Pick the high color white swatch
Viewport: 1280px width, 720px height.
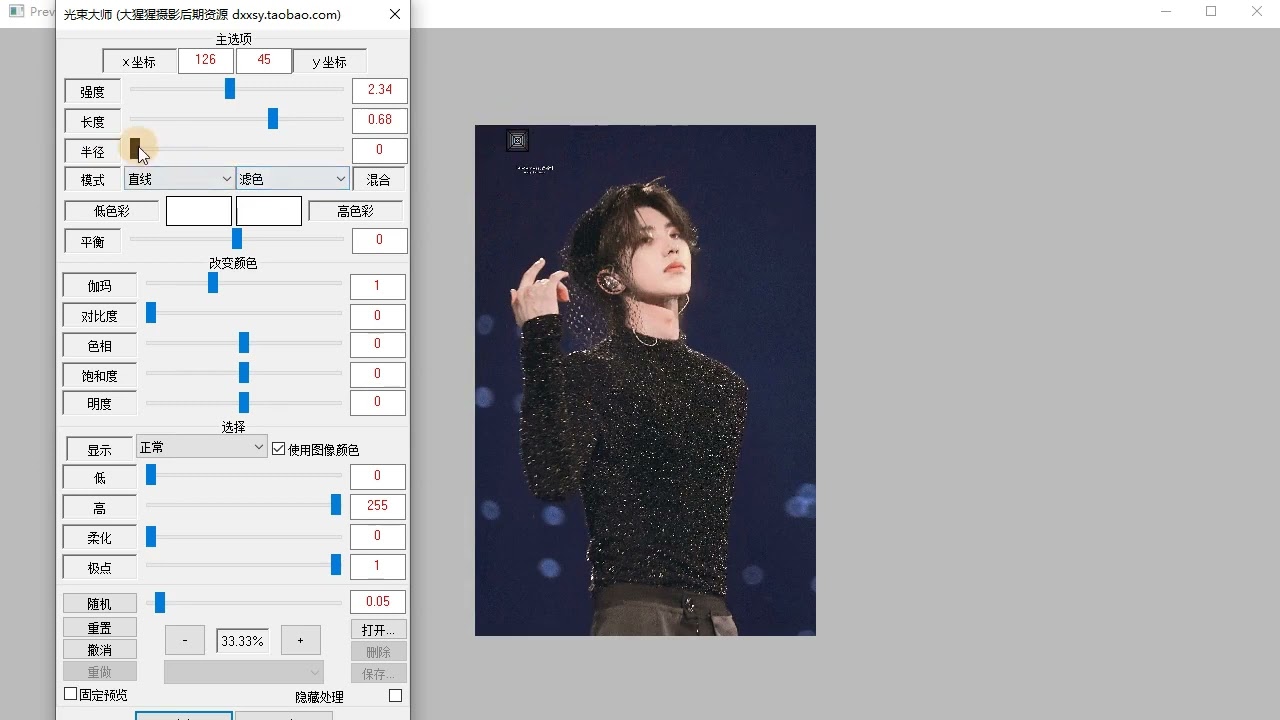269,211
